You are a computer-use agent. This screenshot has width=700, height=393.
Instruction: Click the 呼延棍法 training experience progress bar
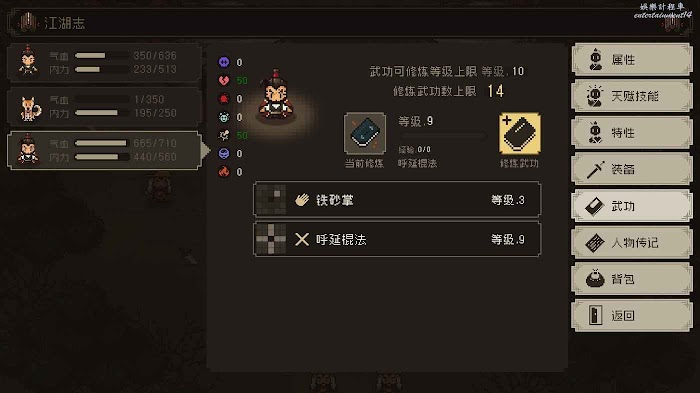click(442, 136)
